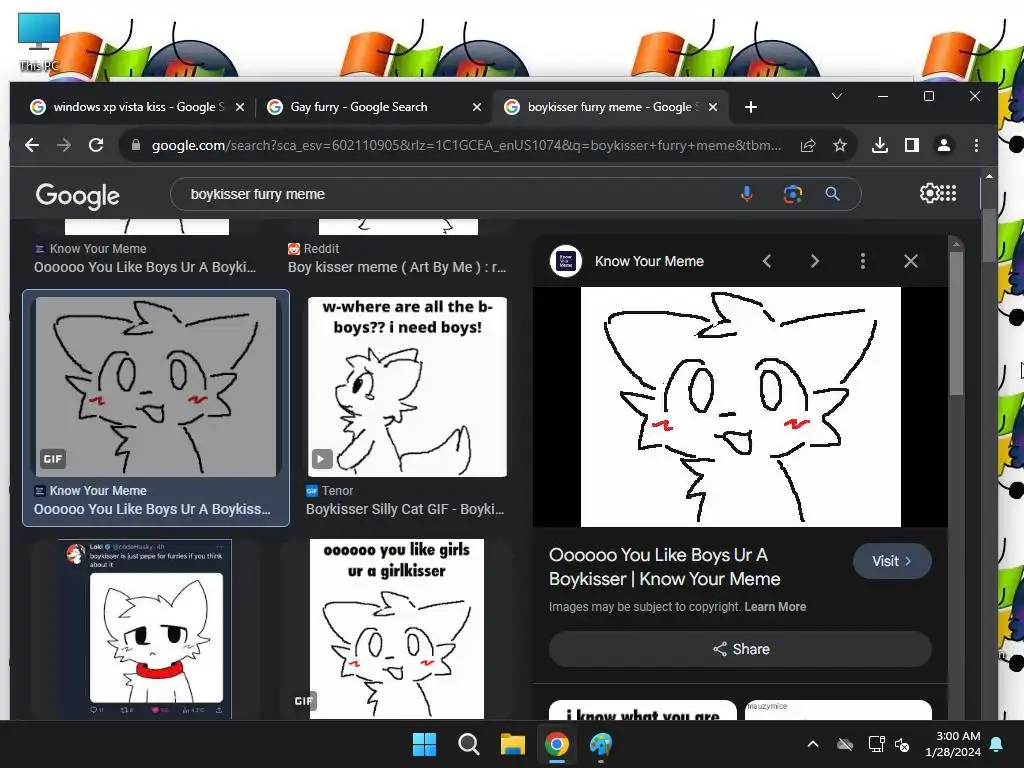Viewport: 1024px width, 768px height.
Task: Click main page vertical scrollbar
Action: coord(989,235)
